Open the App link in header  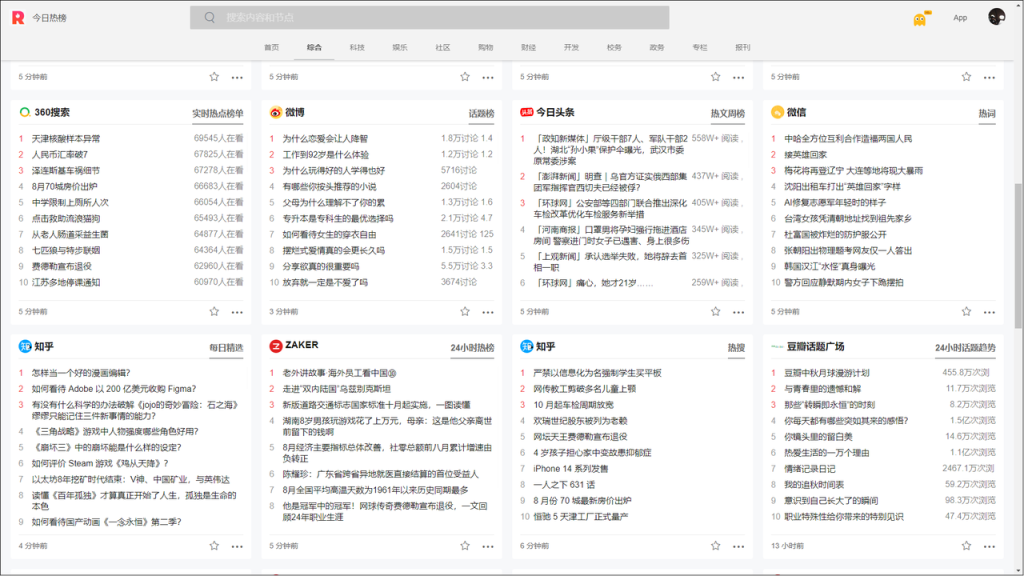coord(960,18)
